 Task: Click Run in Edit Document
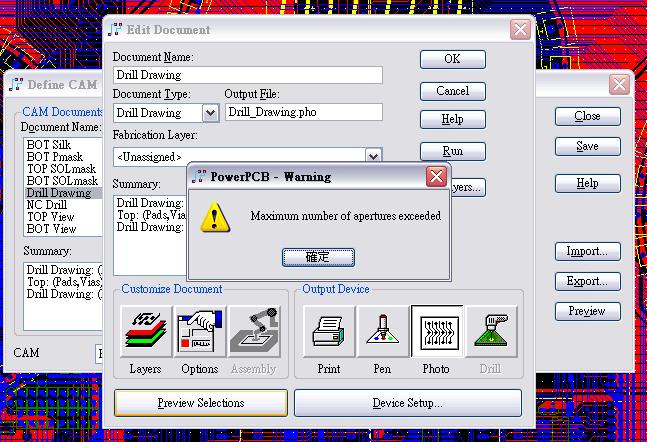(453, 151)
